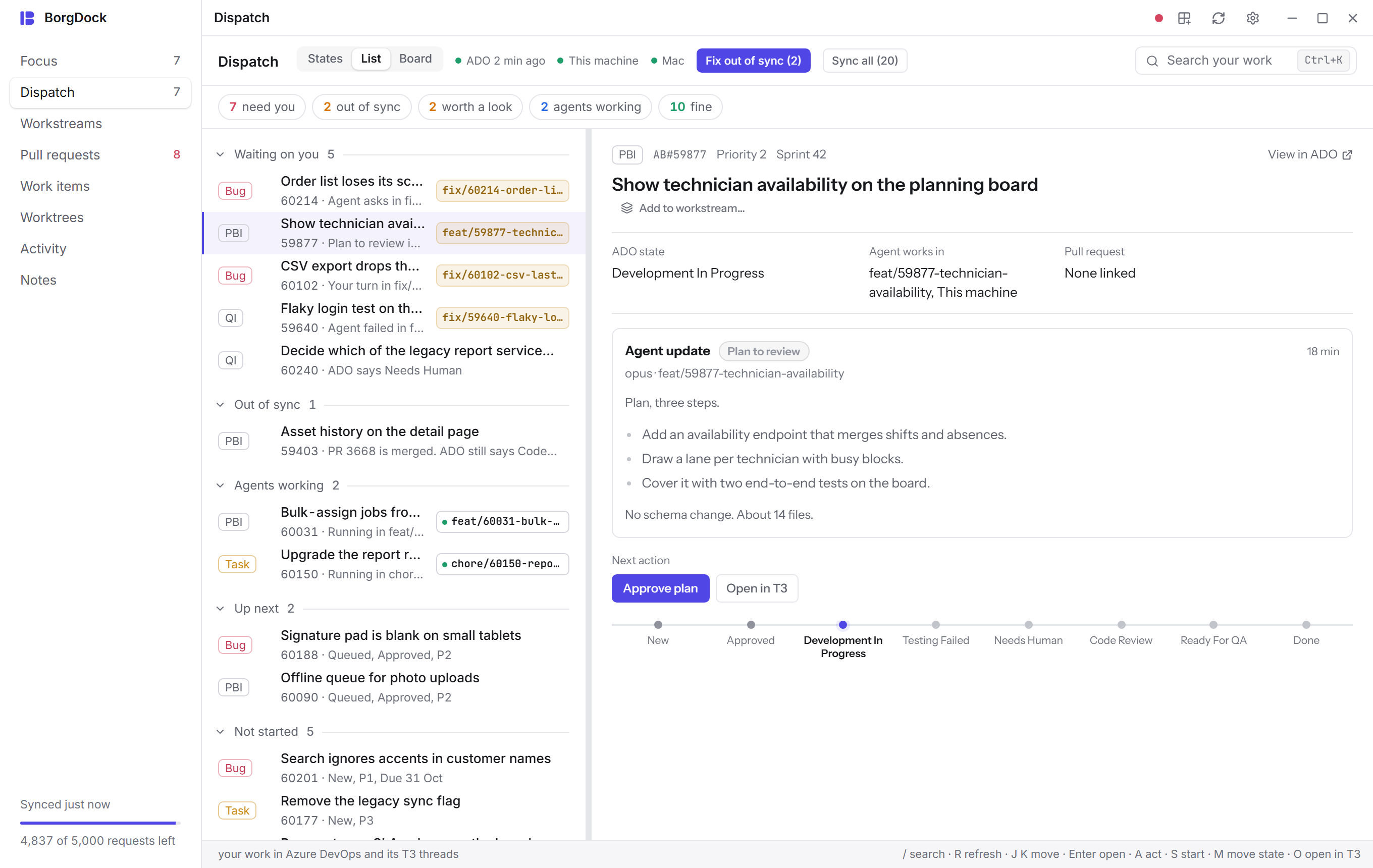Click the Ctrl+K shortcut badge
The width and height of the screenshot is (1373, 868).
[1324, 61]
